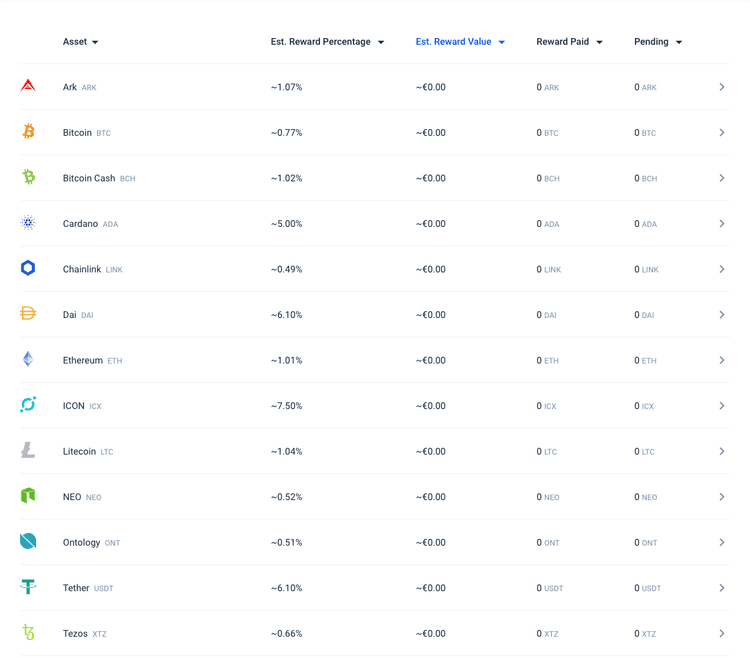Click the green NEO logo icon

(x=28, y=495)
